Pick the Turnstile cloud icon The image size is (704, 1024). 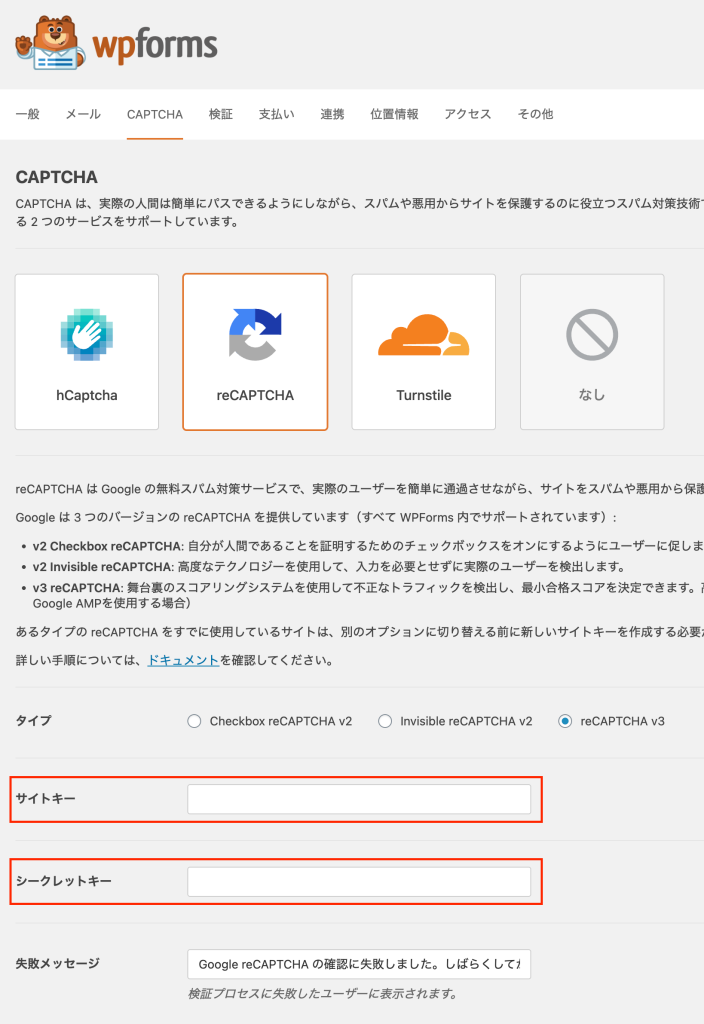tap(423, 336)
